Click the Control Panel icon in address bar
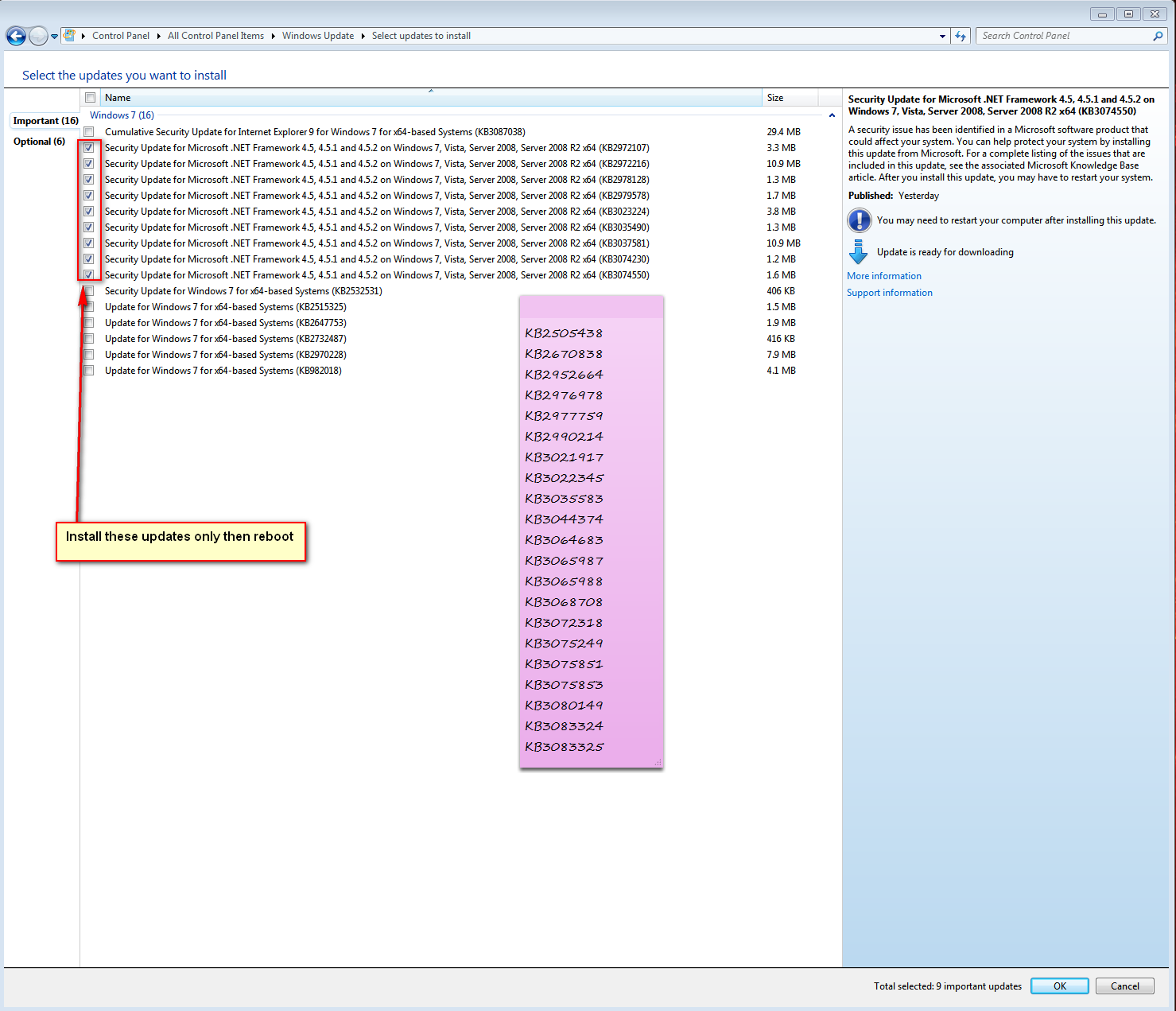Image resolution: width=1176 pixels, height=1011 pixels. pyautogui.click(x=69, y=36)
